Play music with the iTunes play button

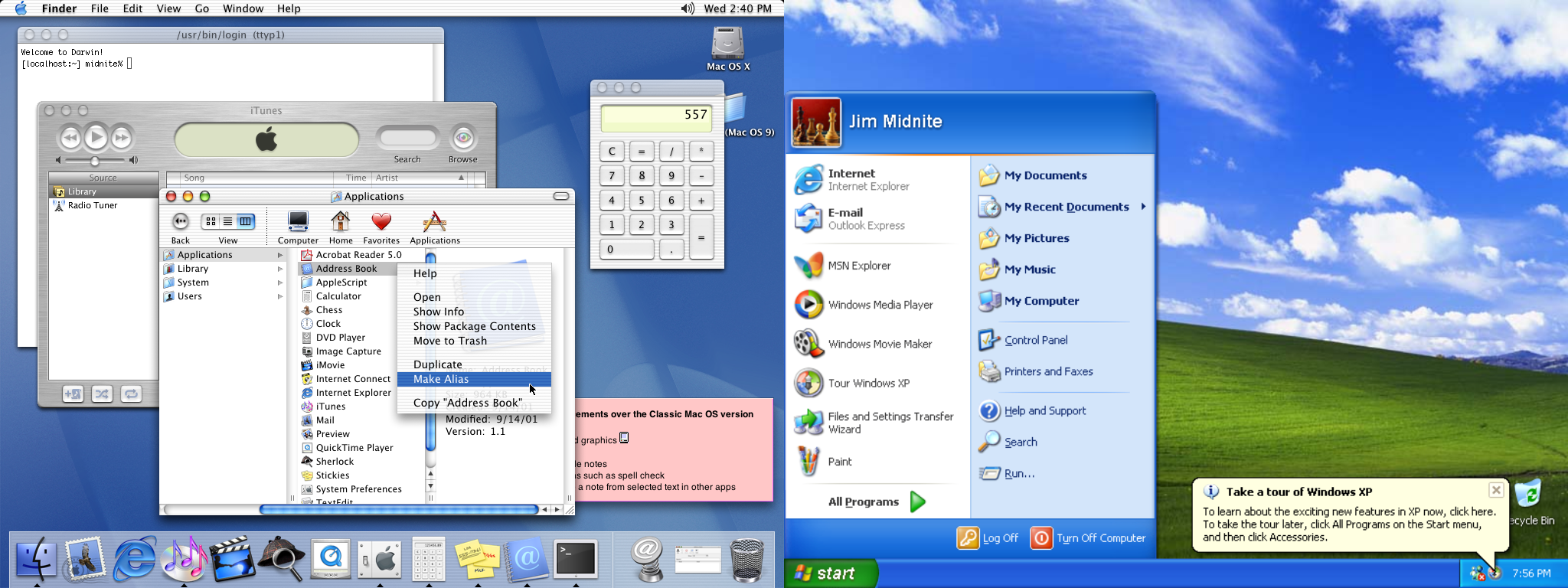pos(96,137)
